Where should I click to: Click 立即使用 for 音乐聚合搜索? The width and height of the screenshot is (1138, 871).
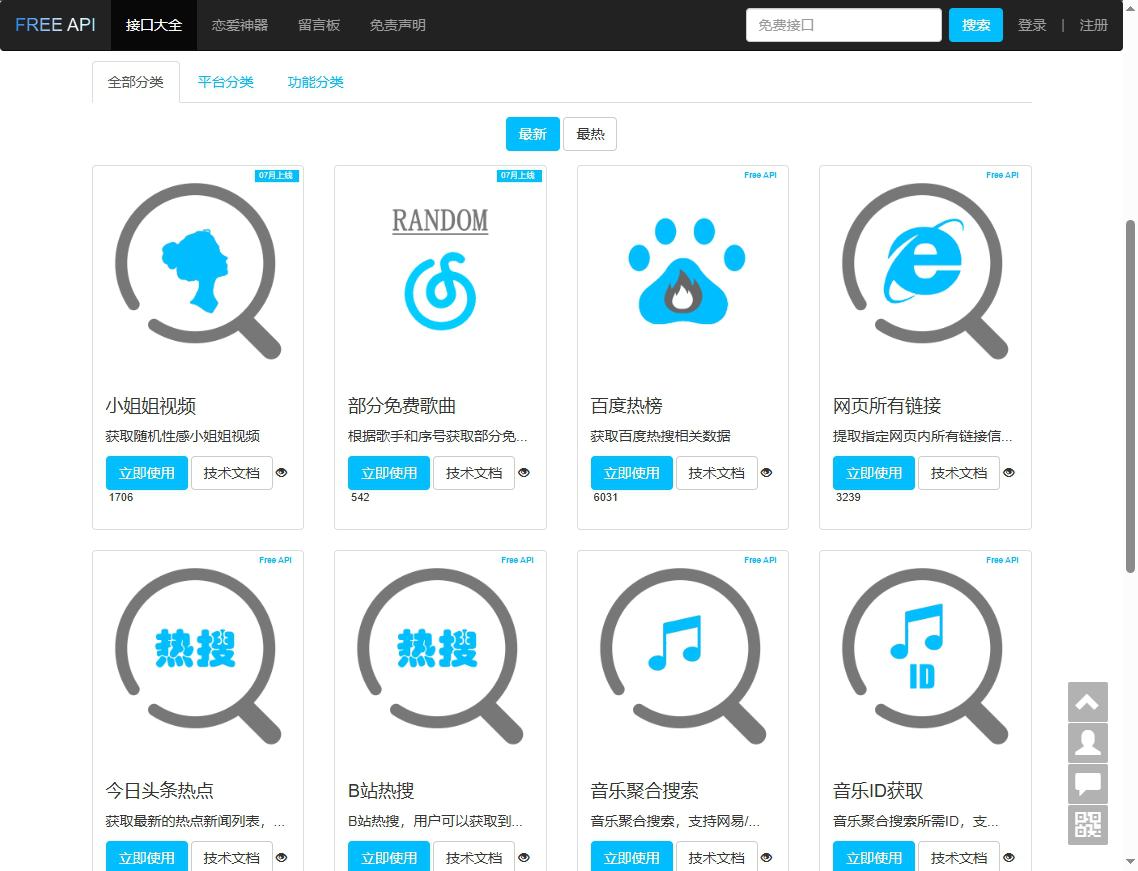(x=631, y=856)
